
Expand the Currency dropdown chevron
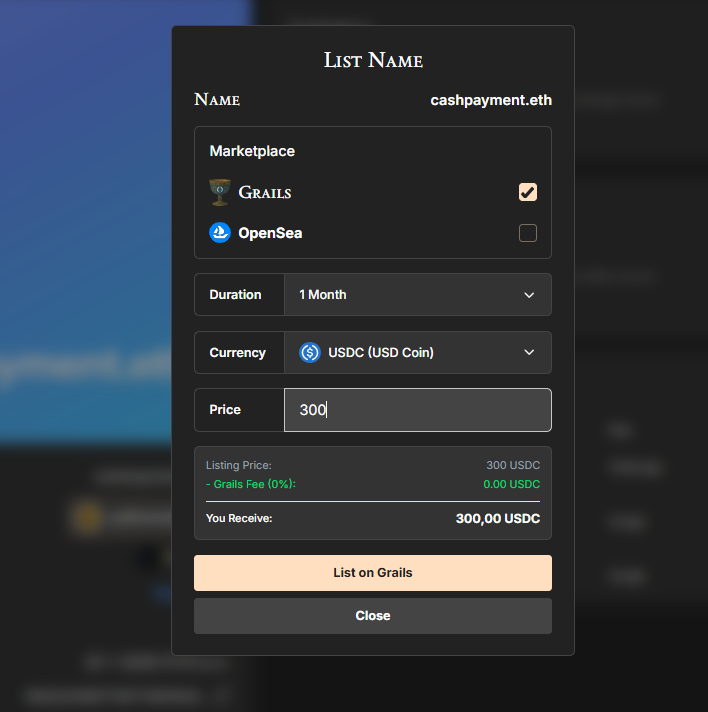point(529,352)
